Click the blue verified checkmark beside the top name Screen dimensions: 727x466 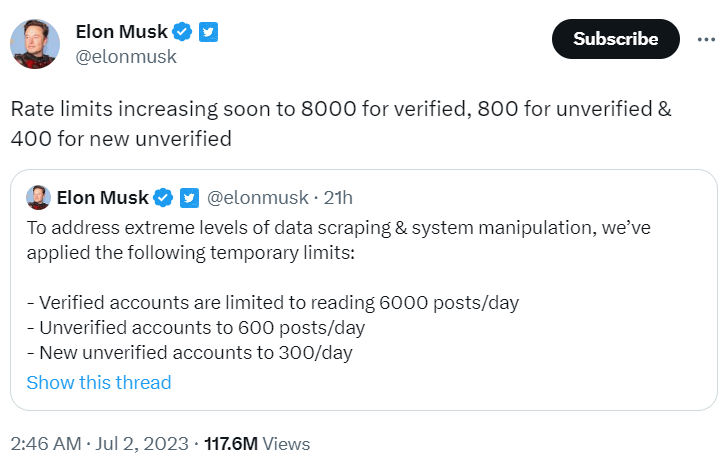click(x=182, y=32)
